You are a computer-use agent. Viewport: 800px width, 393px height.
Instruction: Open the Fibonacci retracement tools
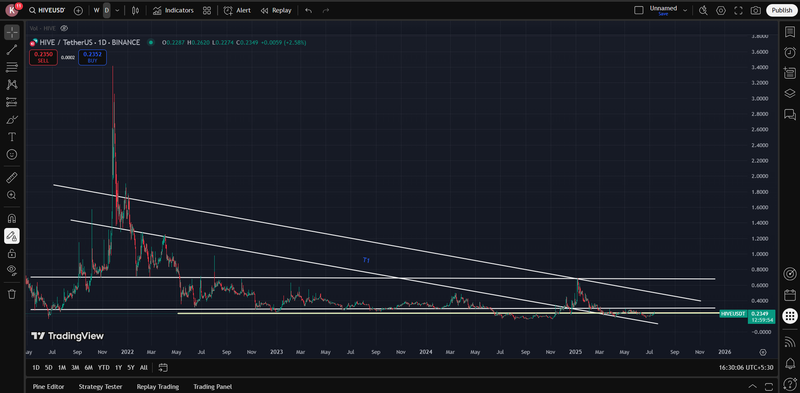(12, 67)
